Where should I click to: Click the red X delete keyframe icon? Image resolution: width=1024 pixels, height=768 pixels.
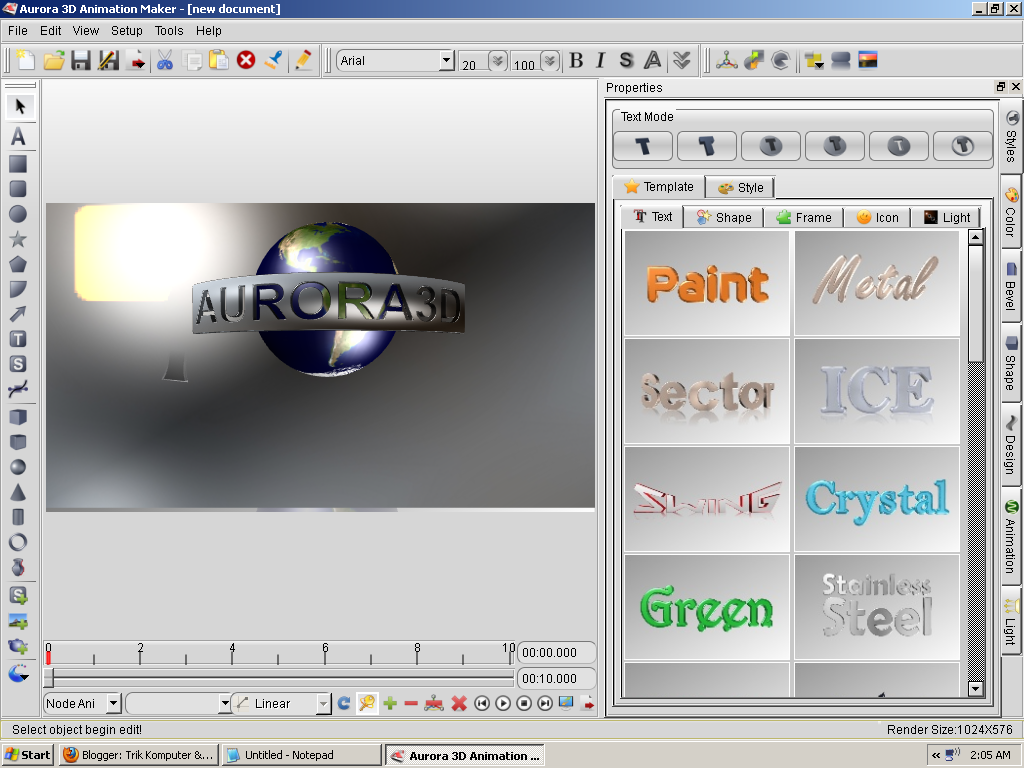pyautogui.click(x=459, y=704)
